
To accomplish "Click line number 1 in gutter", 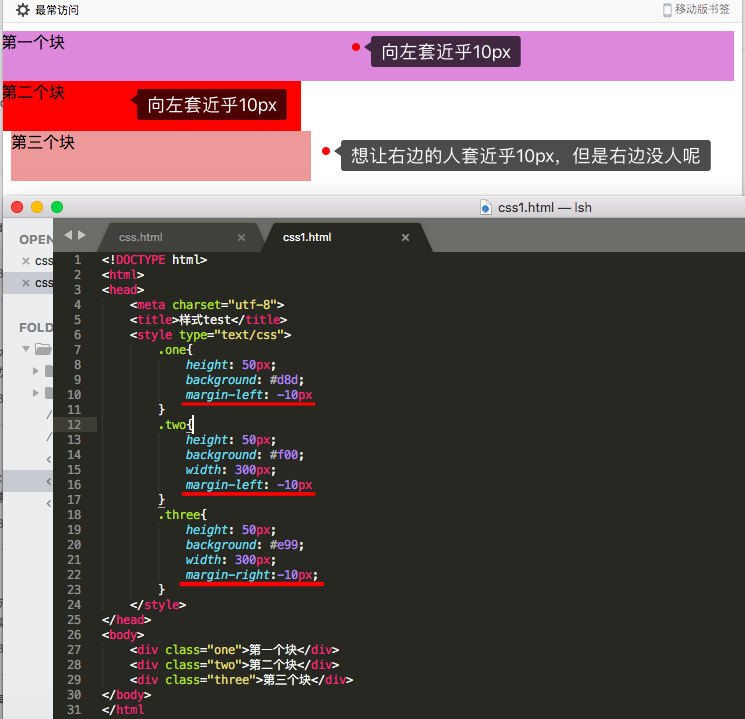I will (77, 260).
